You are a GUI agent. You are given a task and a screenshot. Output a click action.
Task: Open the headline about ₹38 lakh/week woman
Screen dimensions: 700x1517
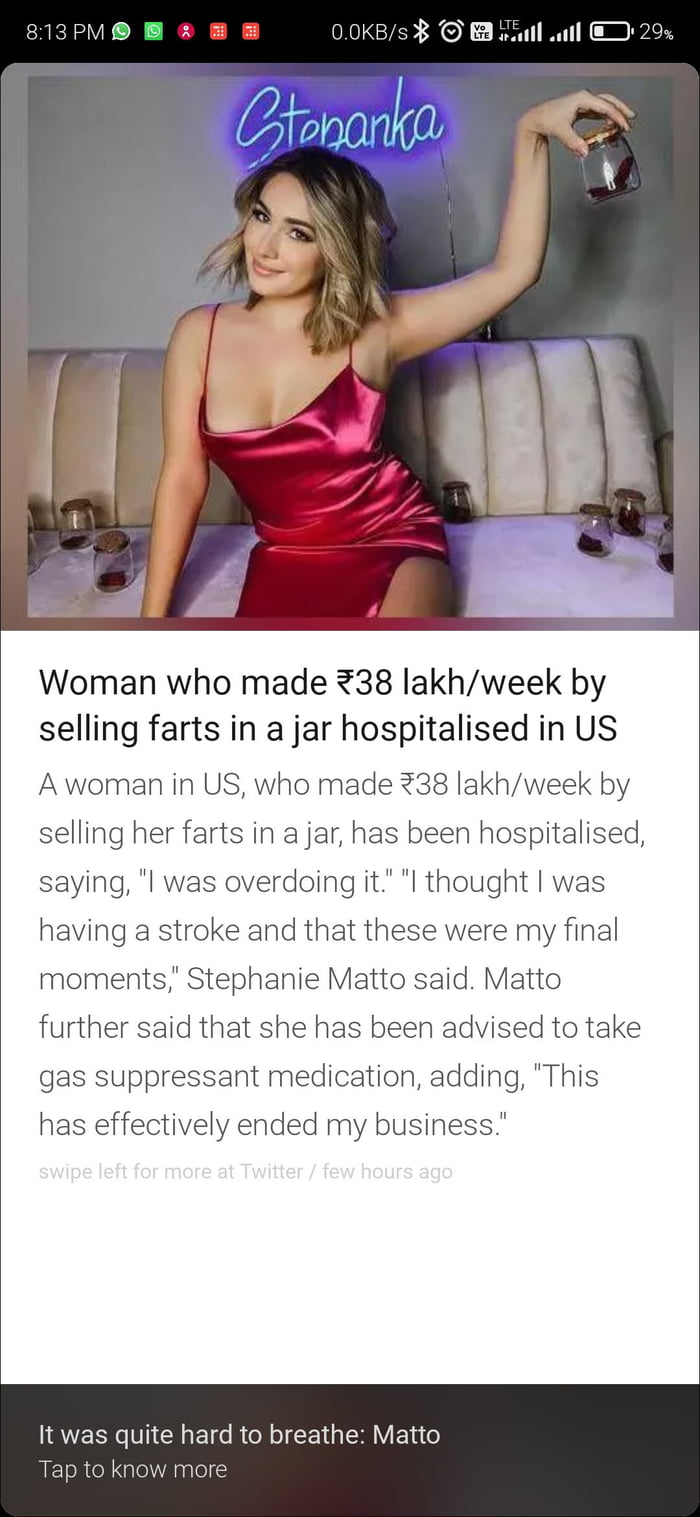pyautogui.click(x=328, y=705)
